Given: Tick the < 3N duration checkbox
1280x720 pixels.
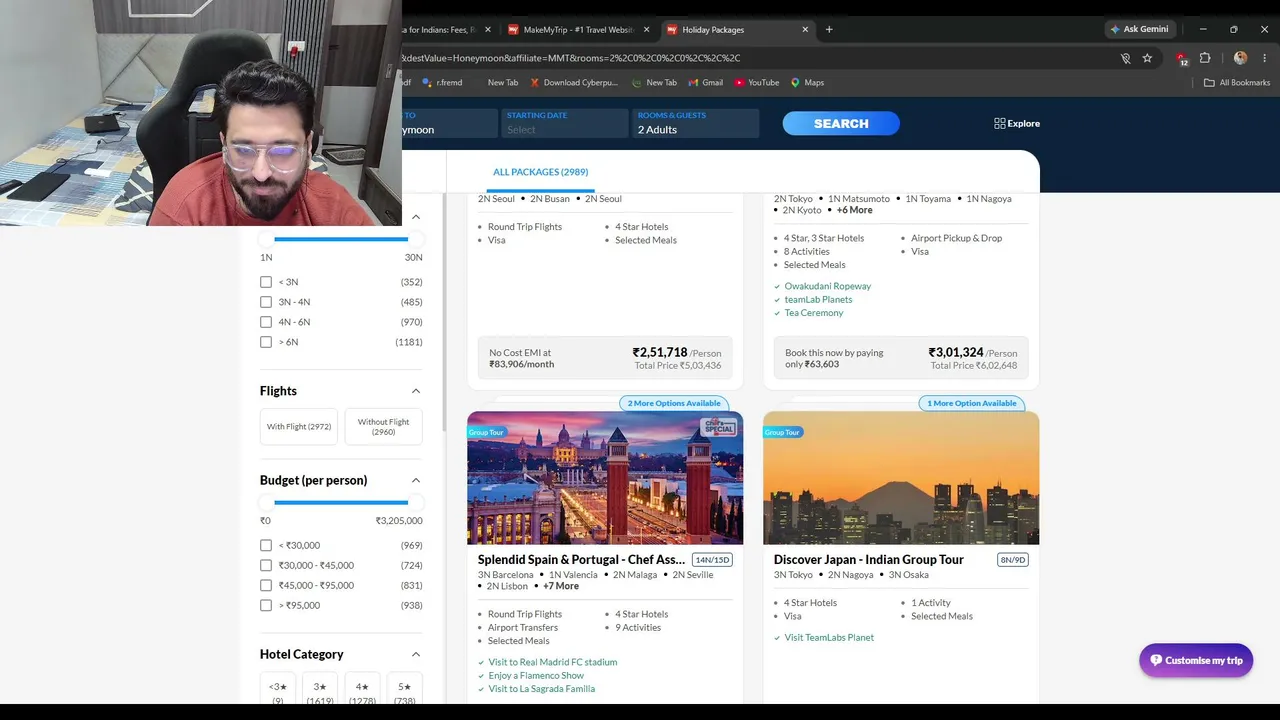Looking at the screenshot, I should [266, 282].
